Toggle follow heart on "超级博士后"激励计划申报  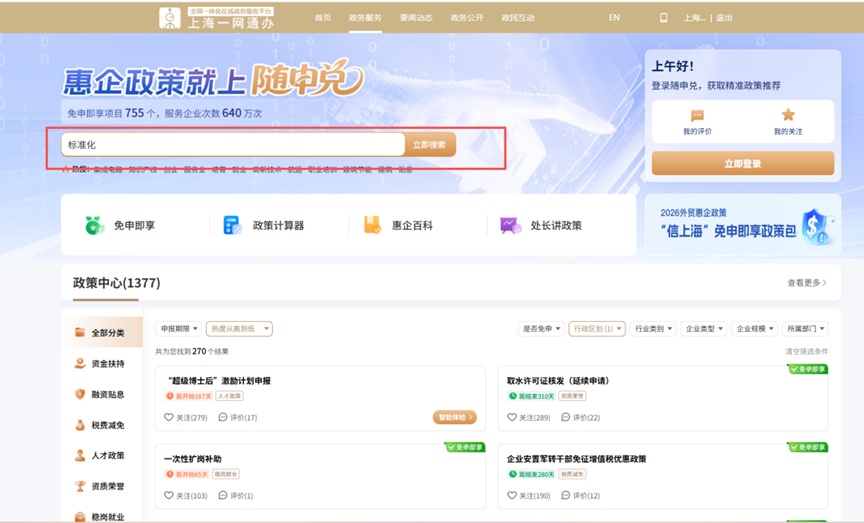pos(169,417)
